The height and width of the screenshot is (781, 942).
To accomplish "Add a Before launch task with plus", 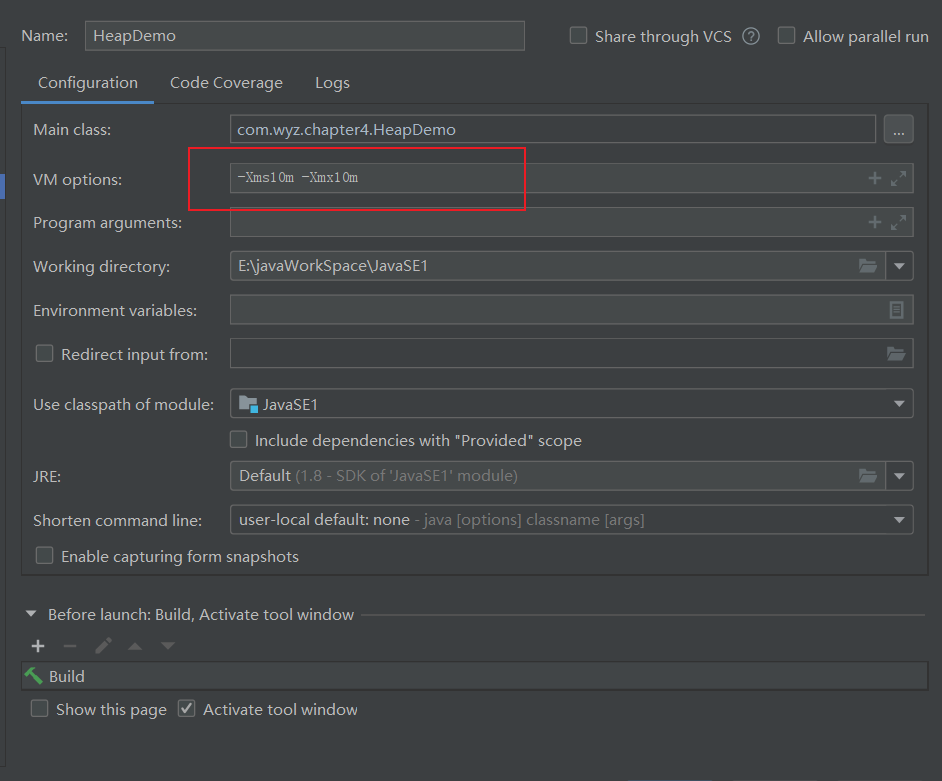I will tap(38, 646).
